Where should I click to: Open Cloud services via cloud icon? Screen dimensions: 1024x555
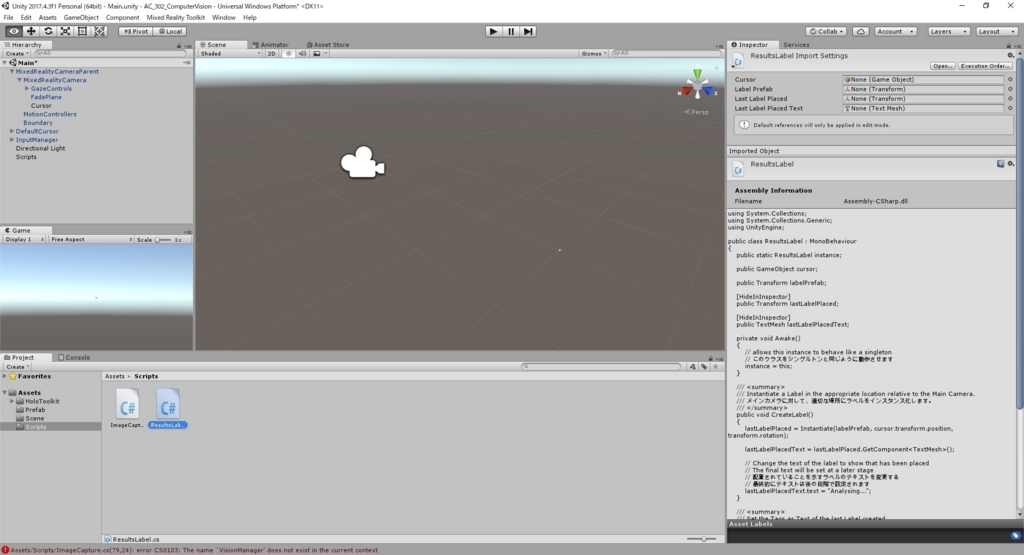[x=861, y=31]
